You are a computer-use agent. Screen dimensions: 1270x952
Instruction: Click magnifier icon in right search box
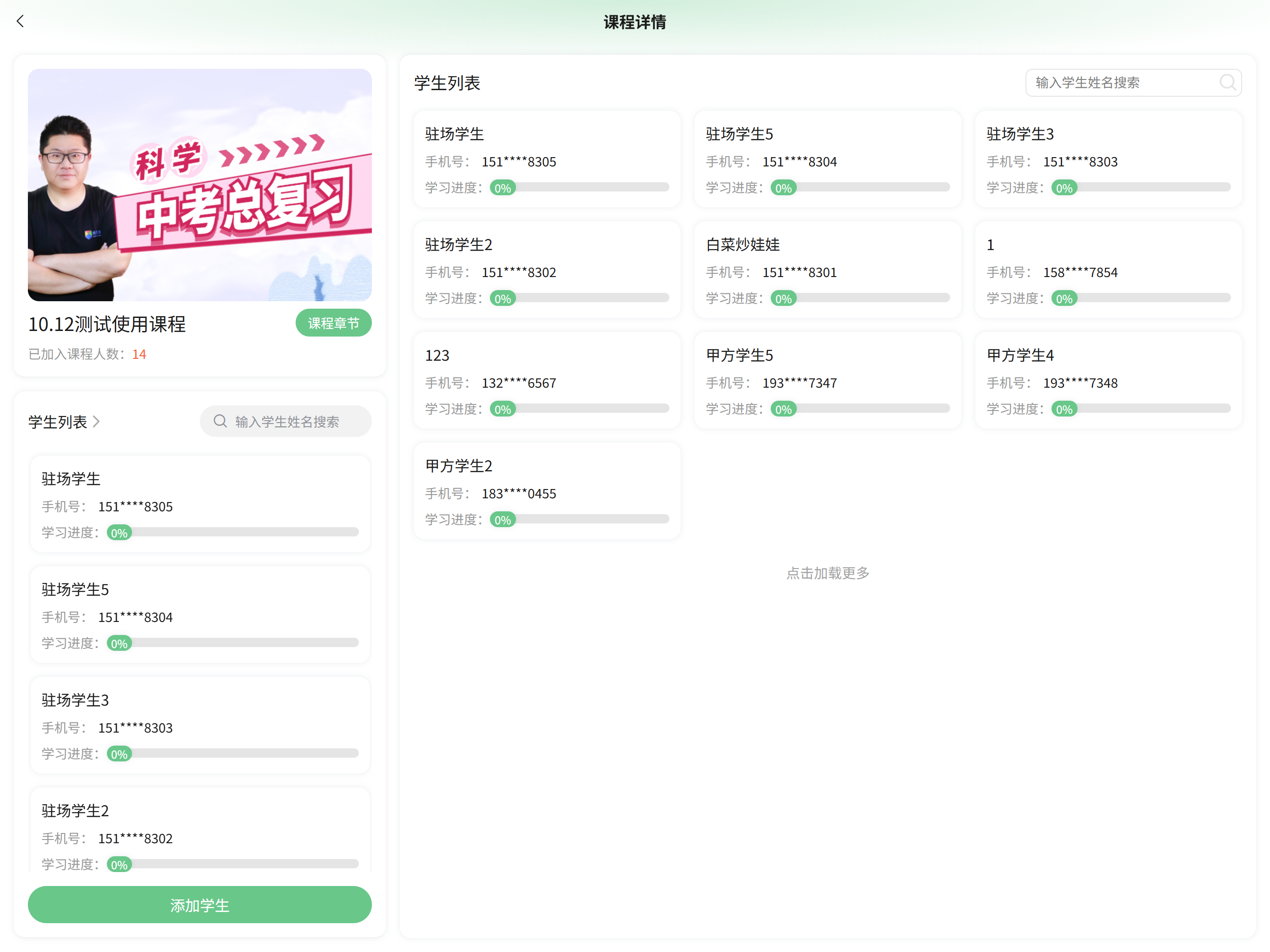(1227, 83)
